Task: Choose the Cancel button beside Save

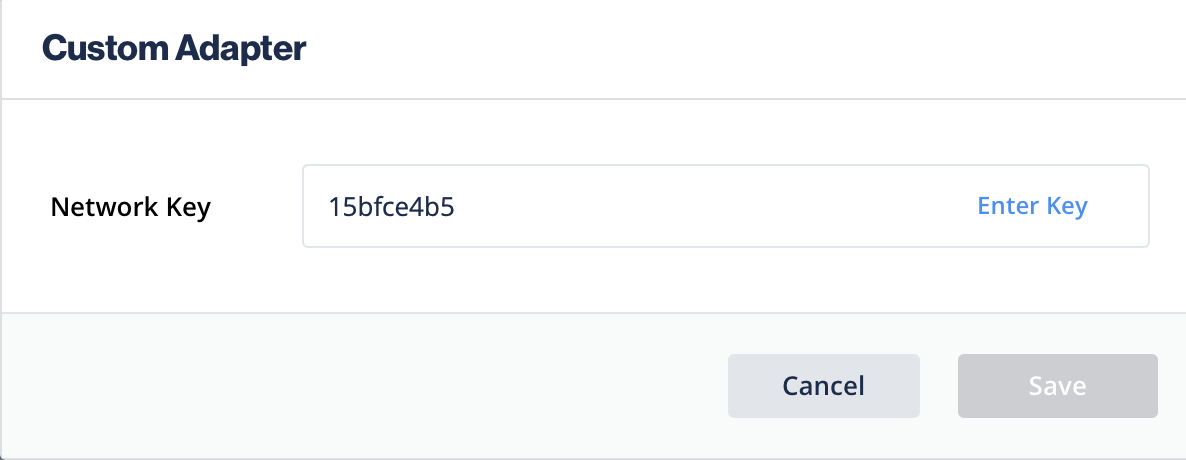Action: tap(823, 386)
